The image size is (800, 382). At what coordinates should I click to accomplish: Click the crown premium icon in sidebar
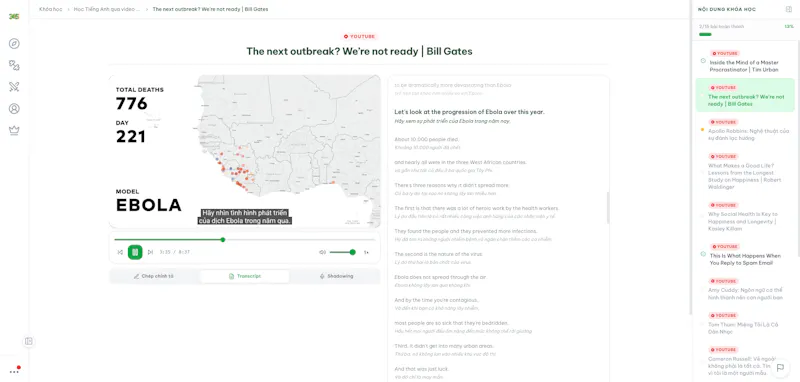click(x=14, y=131)
